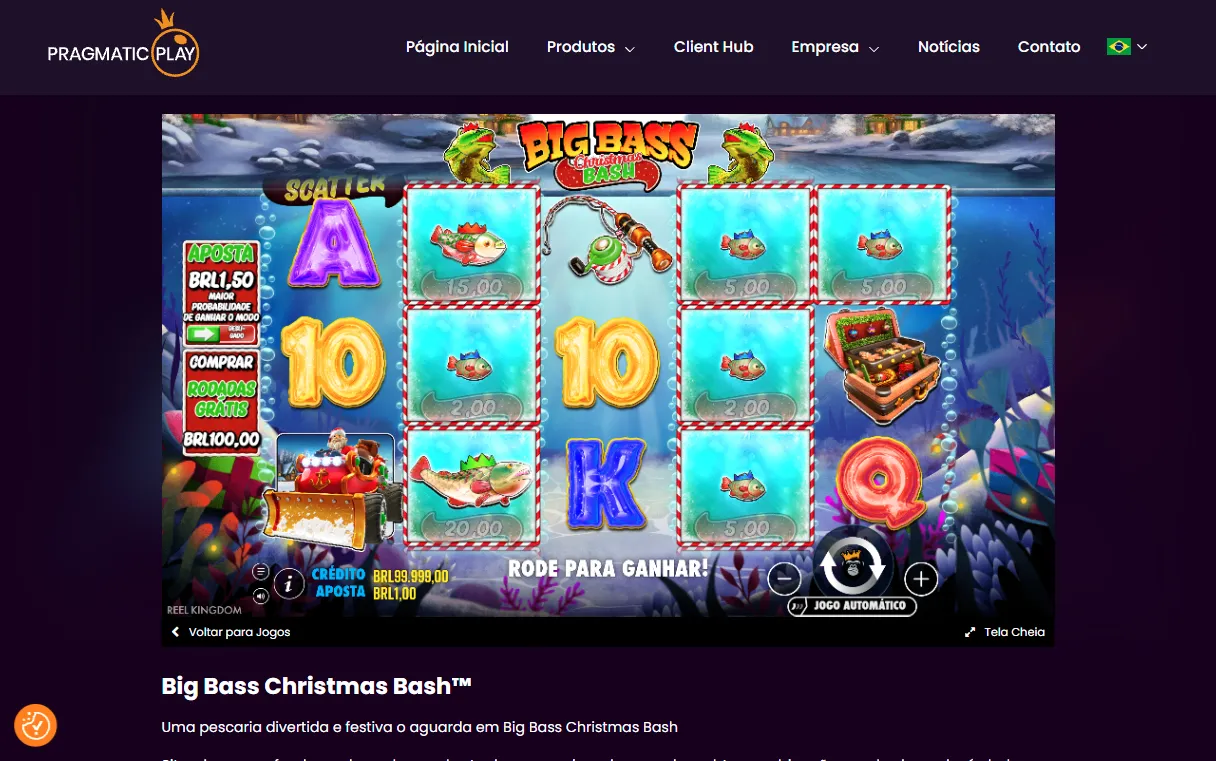
Task: Open the orange clock widget icon
Action: 35,725
